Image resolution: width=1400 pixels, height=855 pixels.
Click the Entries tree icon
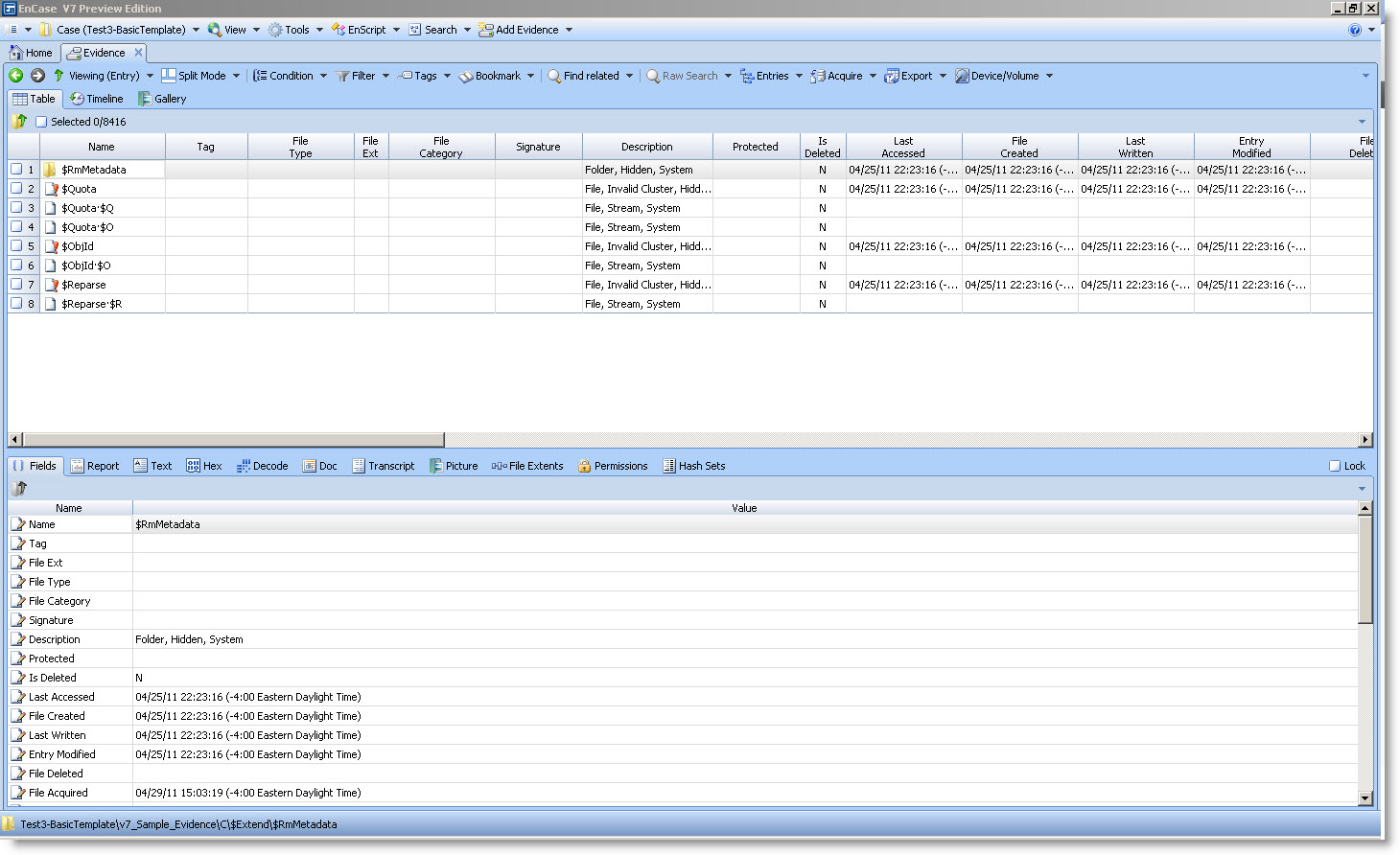747,76
